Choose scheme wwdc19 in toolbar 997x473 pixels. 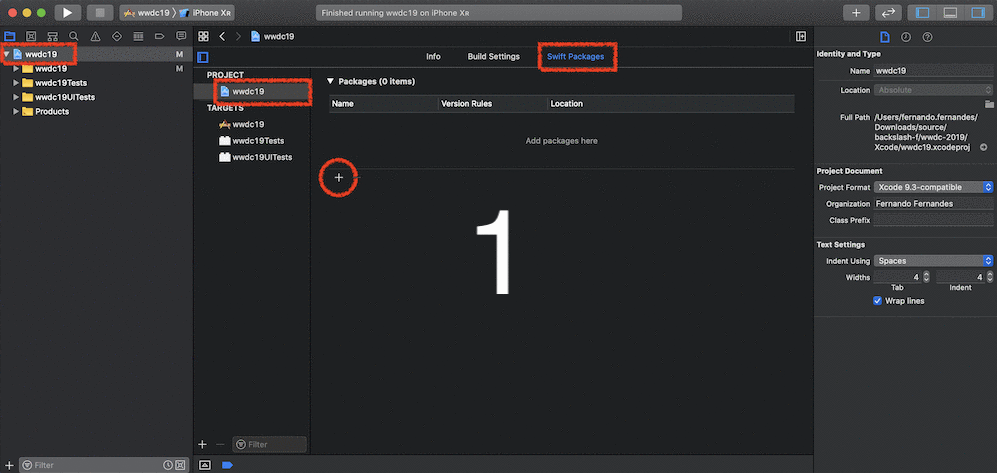146,13
